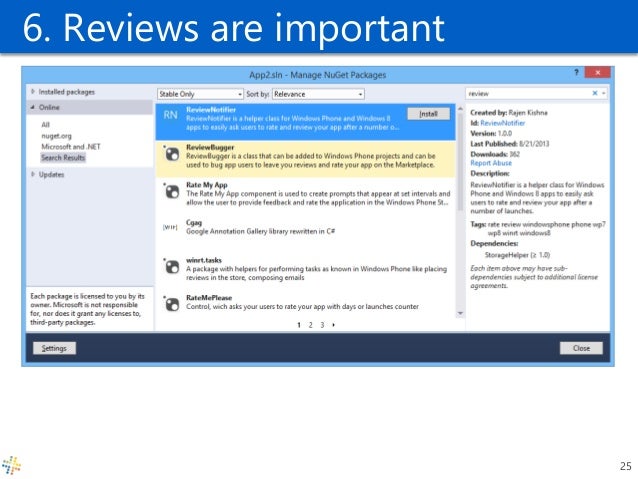Click the Close button in the dialog
This screenshot has height=479, width=638.
(x=581, y=348)
